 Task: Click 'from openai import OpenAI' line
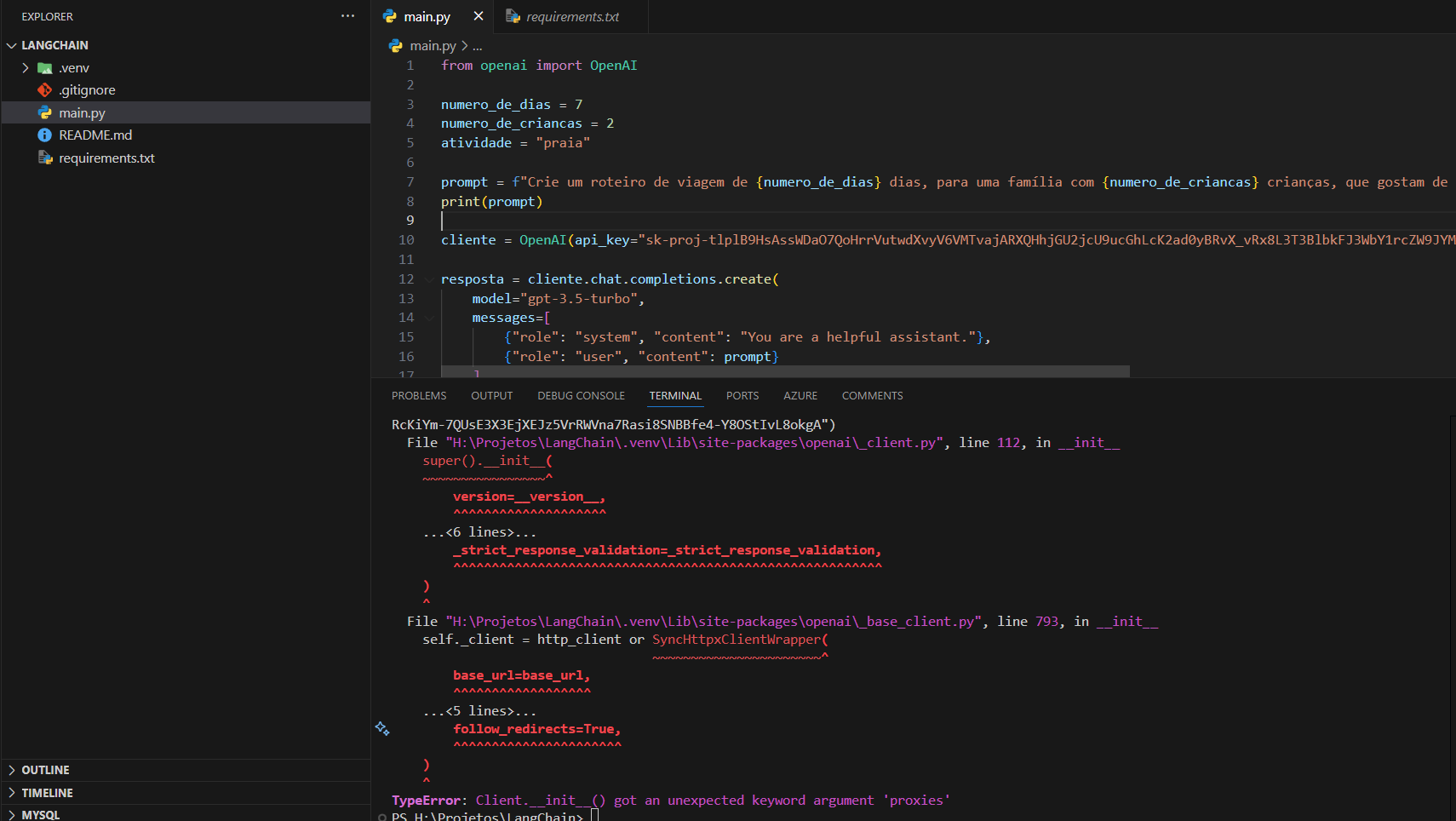click(539, 66)
